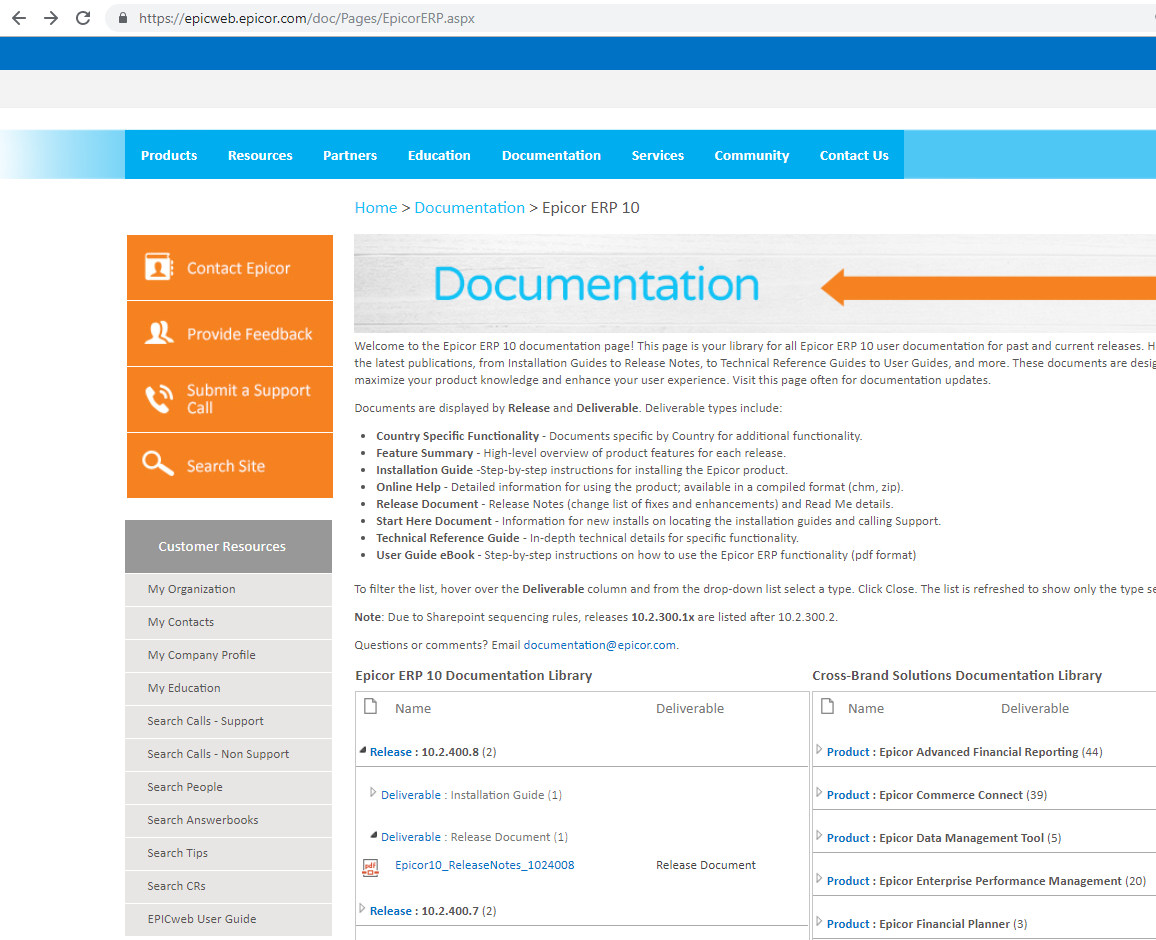Image resolution: width=1156 pixels, height=940 pixels.
Task: Click Deliverable column header in ERP 10 library
Action: pos(690,709)
